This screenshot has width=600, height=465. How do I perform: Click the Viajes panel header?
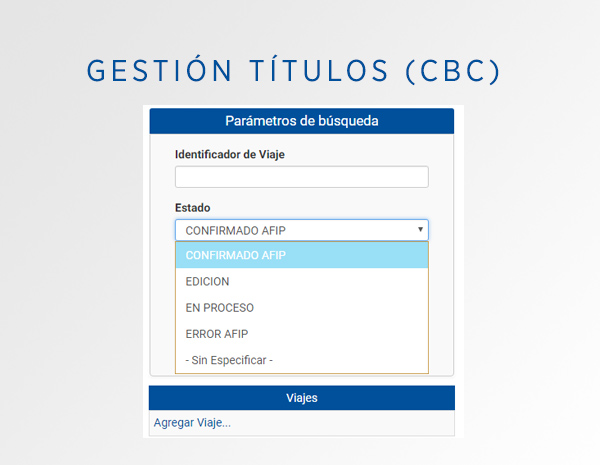tap(302, 398)
